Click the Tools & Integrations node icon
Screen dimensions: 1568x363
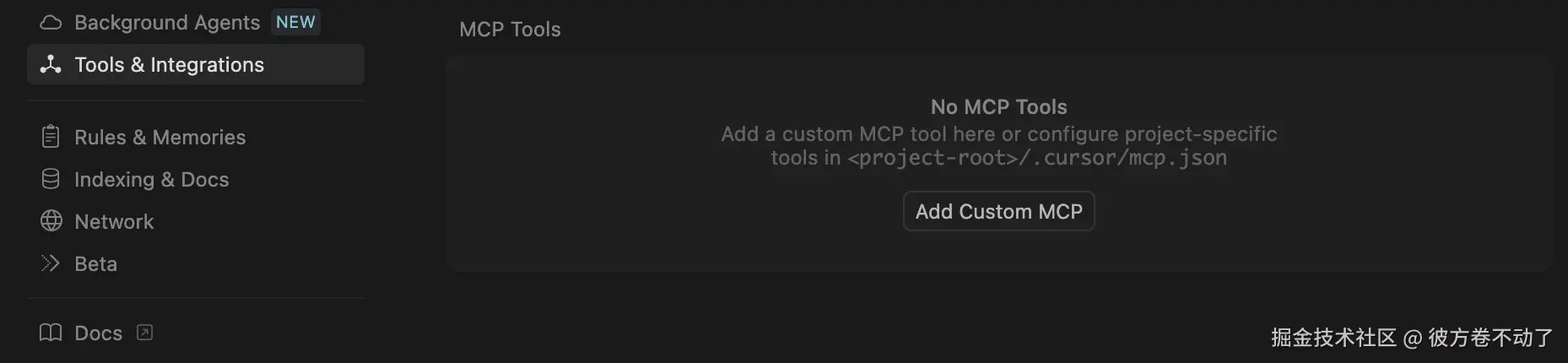point(51,64)
